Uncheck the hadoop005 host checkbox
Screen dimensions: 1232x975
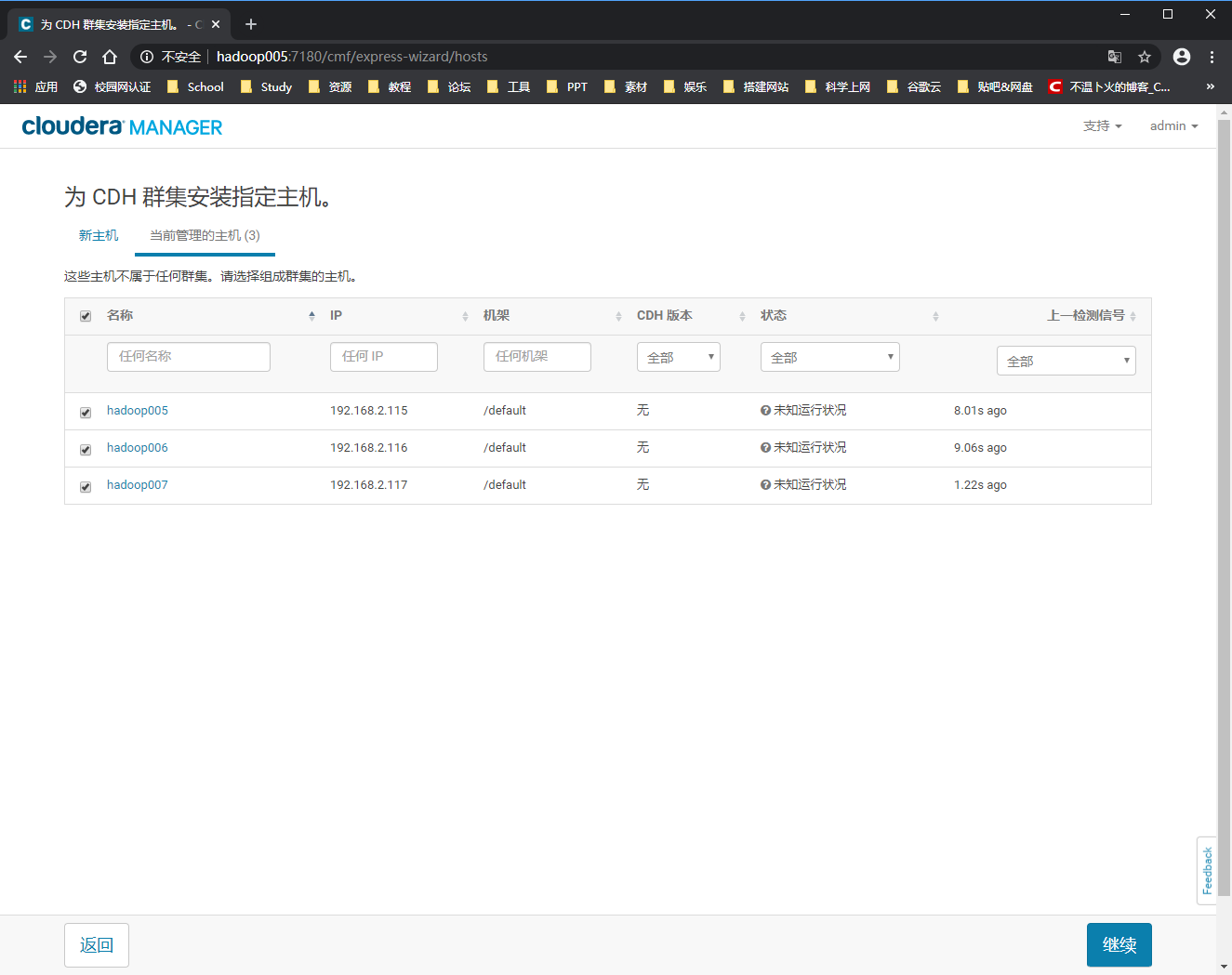click(x=86, y=412)
